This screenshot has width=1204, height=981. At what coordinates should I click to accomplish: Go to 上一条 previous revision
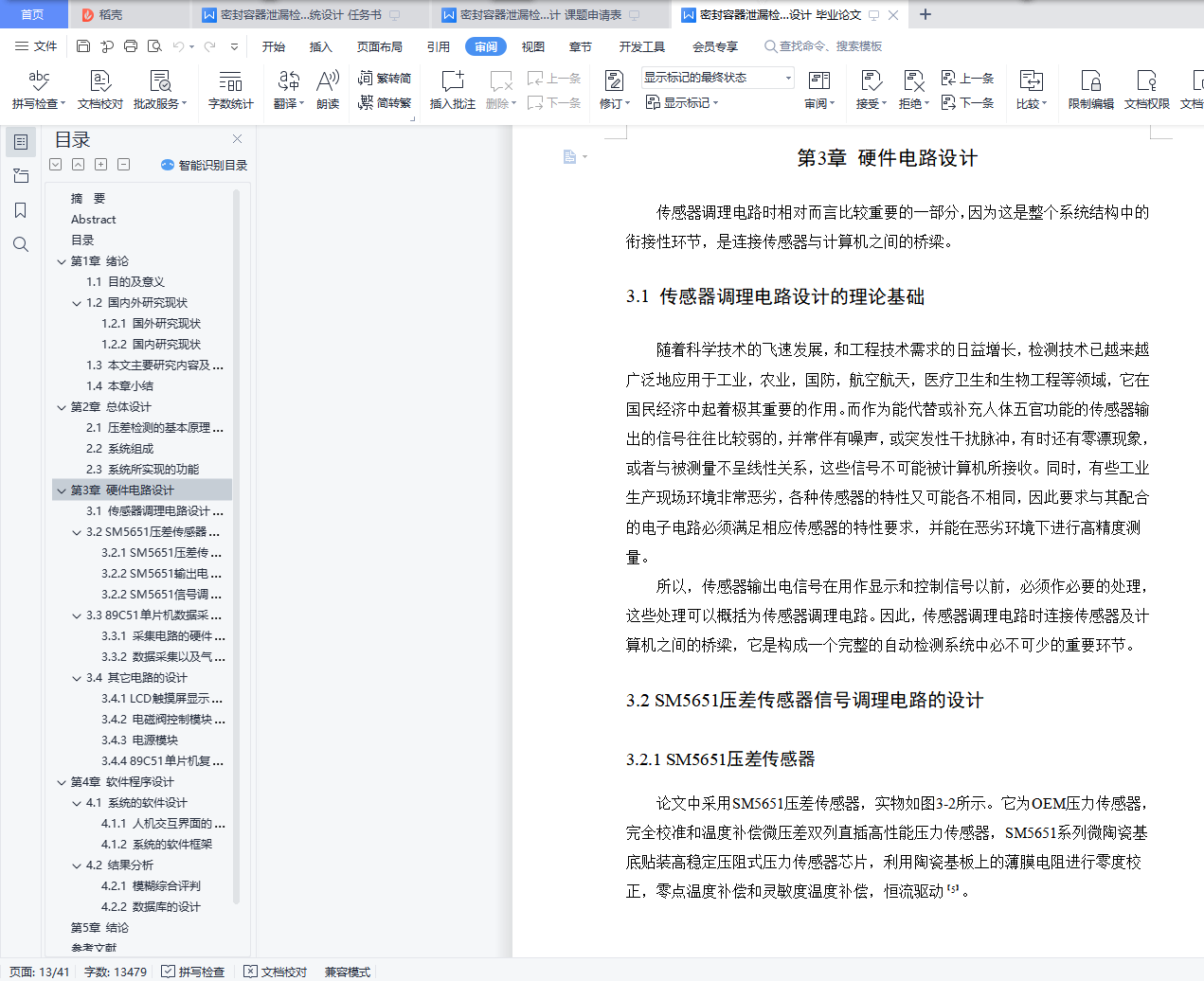tap(967, 78)
